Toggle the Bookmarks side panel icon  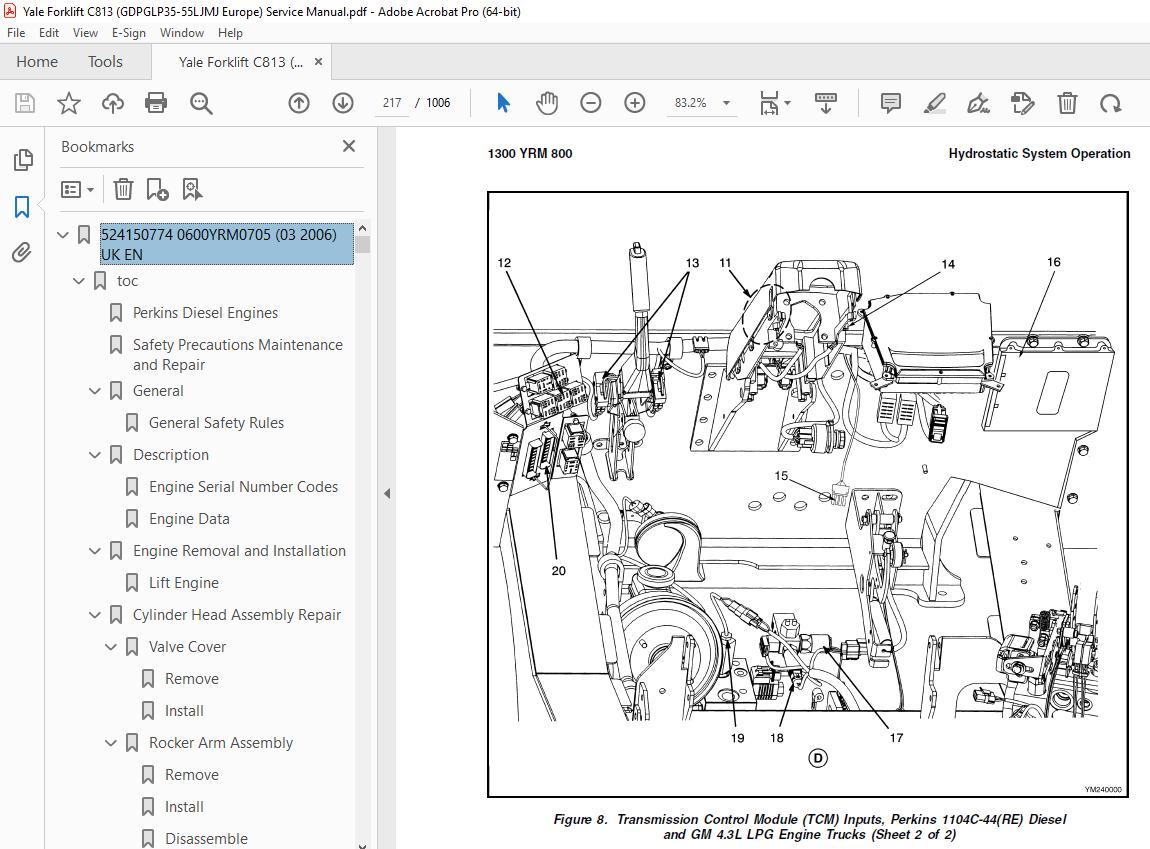[22, 207]
